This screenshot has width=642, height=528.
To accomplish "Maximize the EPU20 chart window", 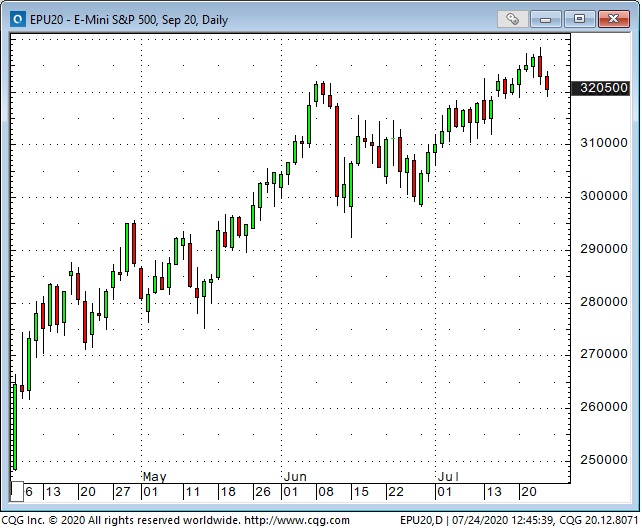I will click(x=579, y=19).
